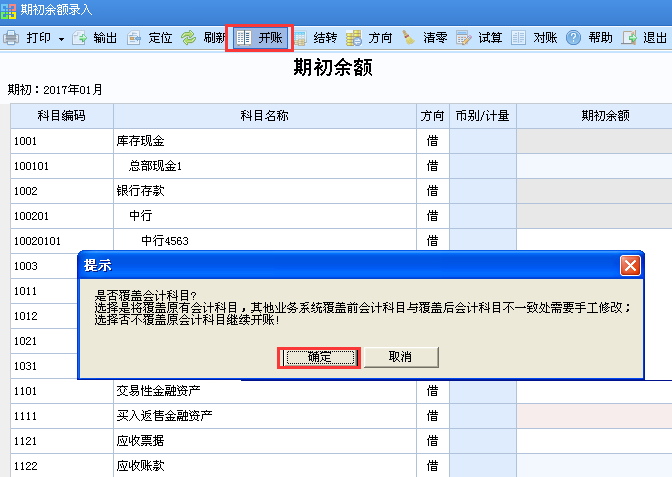The image size is (672, 477).
Task: Click 取消 button in dialog
Action: 401,357
